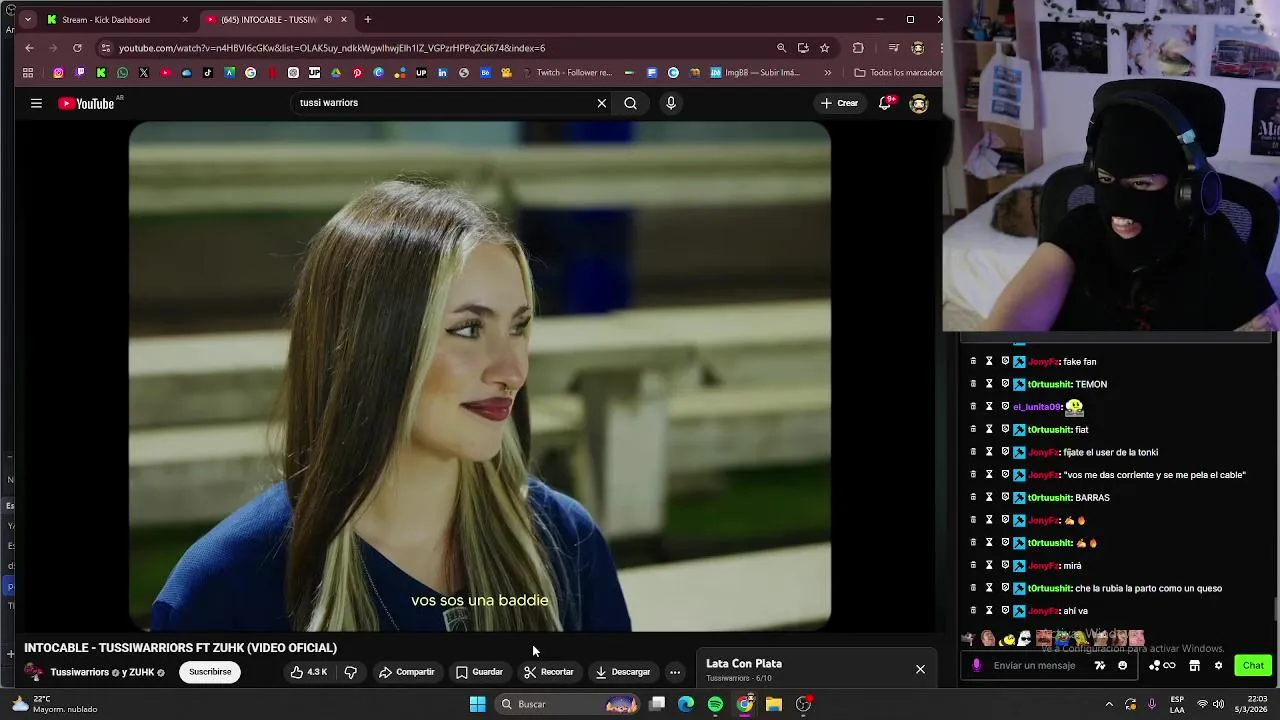Open the browser extensions puzzle icon
Image resolution: width=1280 pixels, height=720 pixels.
coord(858,47)
